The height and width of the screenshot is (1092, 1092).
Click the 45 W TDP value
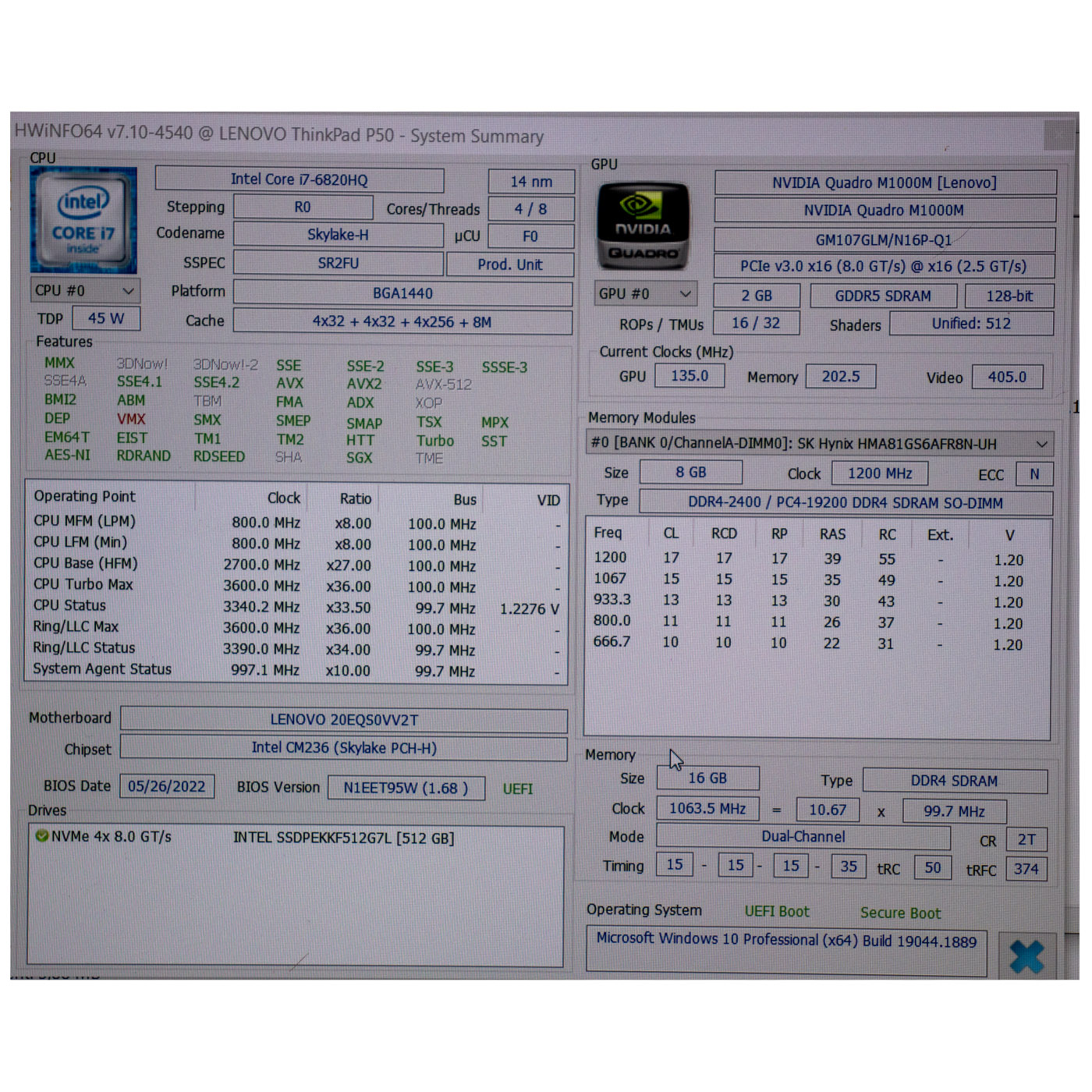106,318
